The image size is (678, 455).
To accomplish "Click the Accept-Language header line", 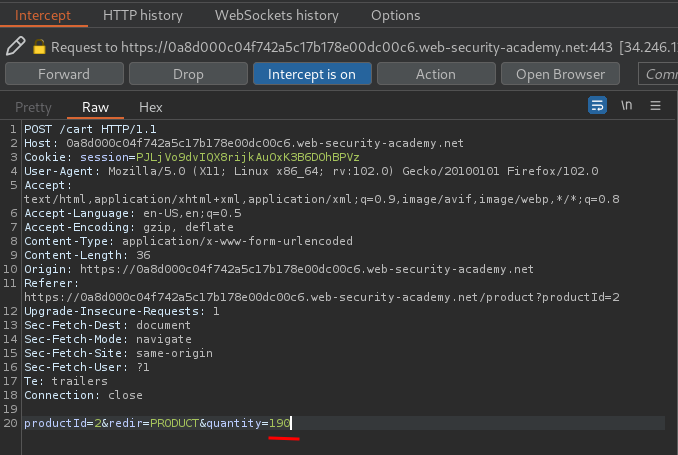I will click(133, 213).
